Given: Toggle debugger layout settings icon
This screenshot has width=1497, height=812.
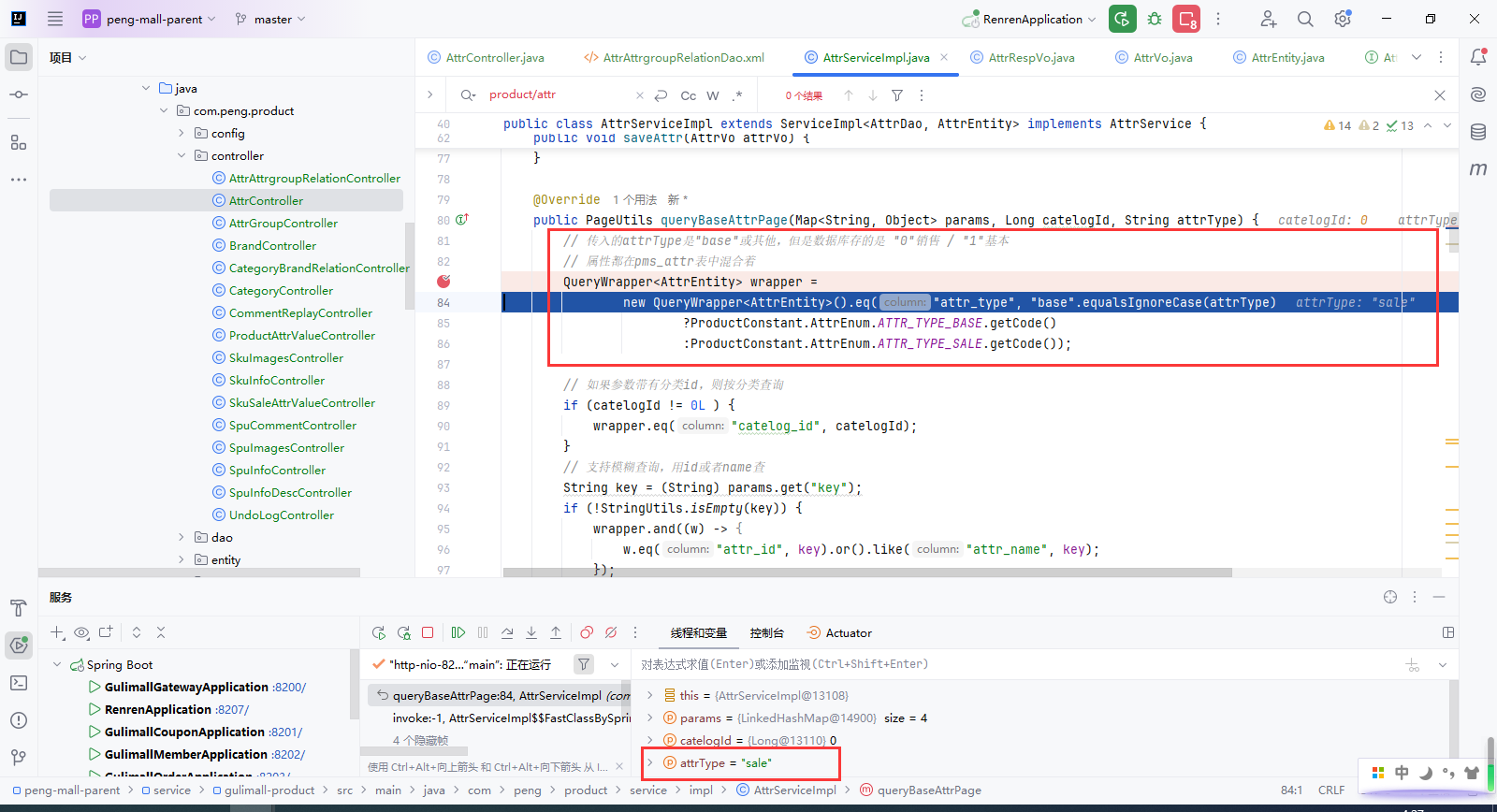Looking at the screenshot, I should (1448, 632).
